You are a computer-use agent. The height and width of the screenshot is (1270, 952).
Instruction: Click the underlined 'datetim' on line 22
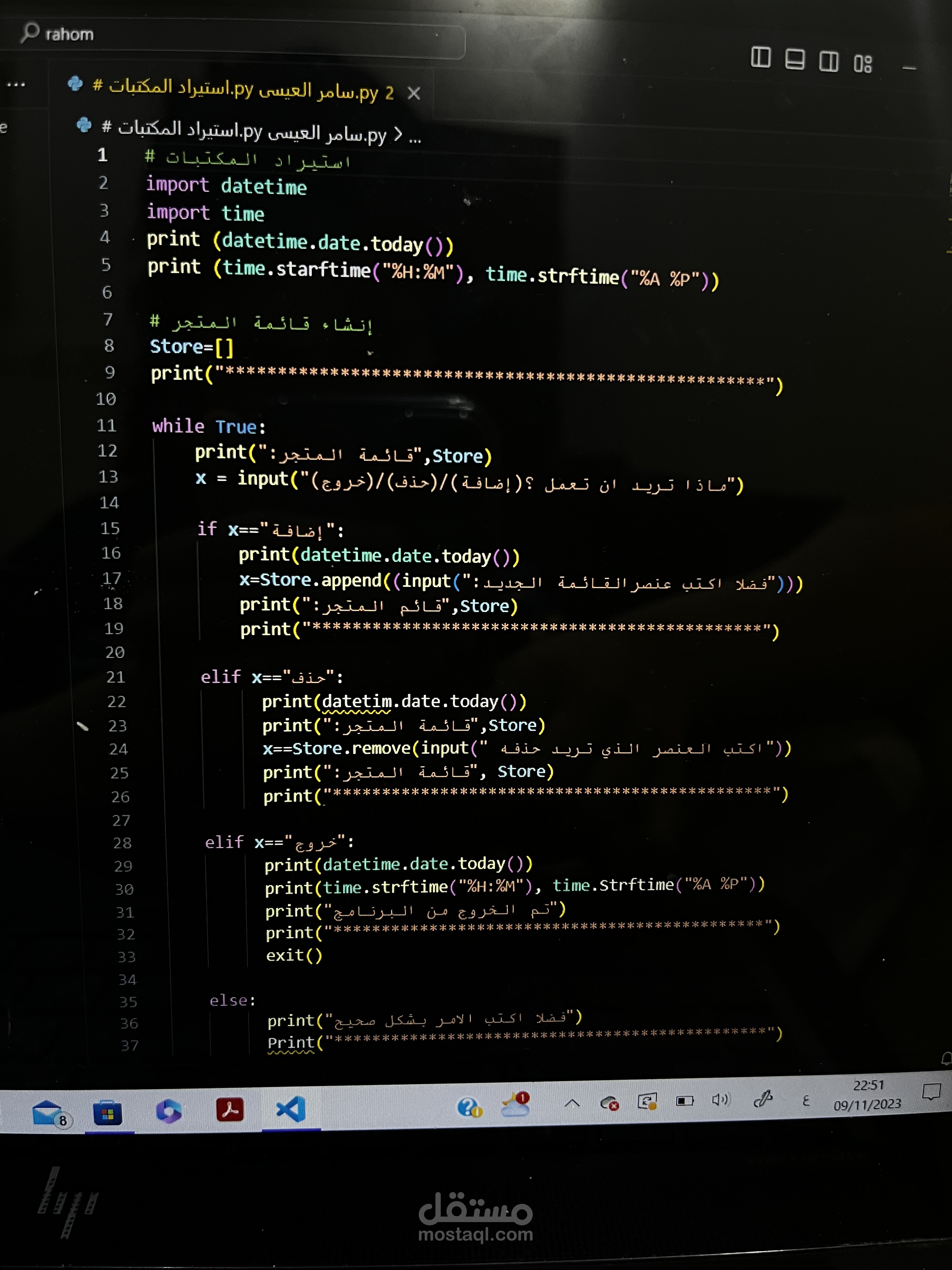click(357, 701)
